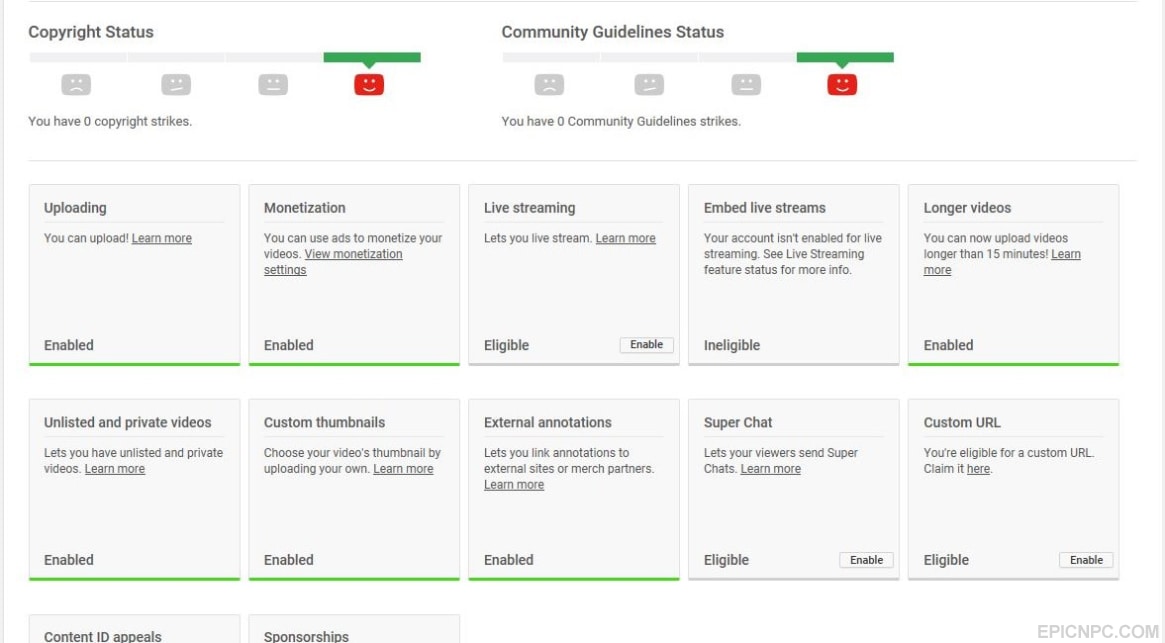Click the second gray face under Community Guidelines Status
This screenshot has height=643, width=1165.
point(649,84)
